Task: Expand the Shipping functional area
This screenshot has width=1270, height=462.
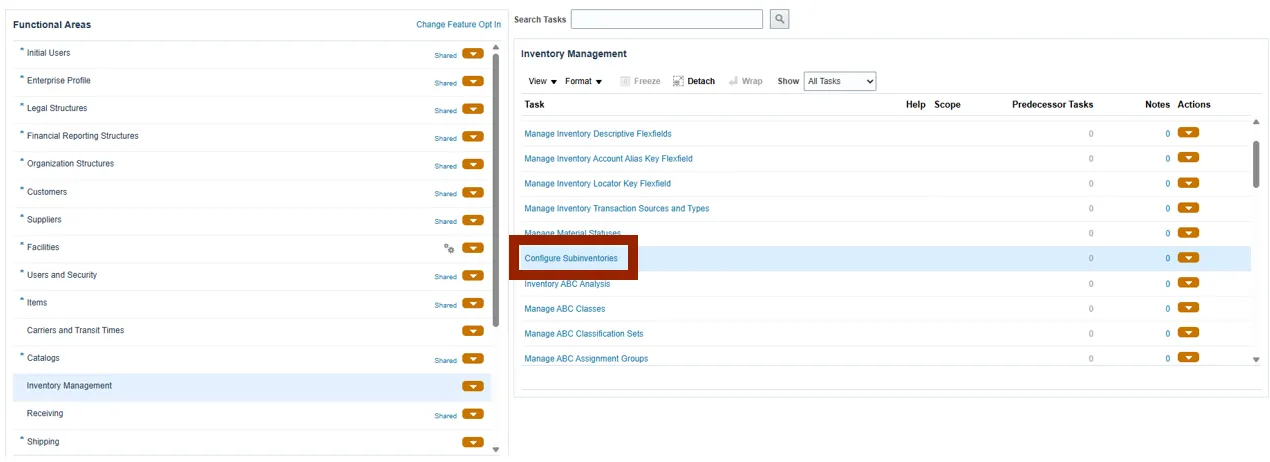Action: (x=22, y=440)
